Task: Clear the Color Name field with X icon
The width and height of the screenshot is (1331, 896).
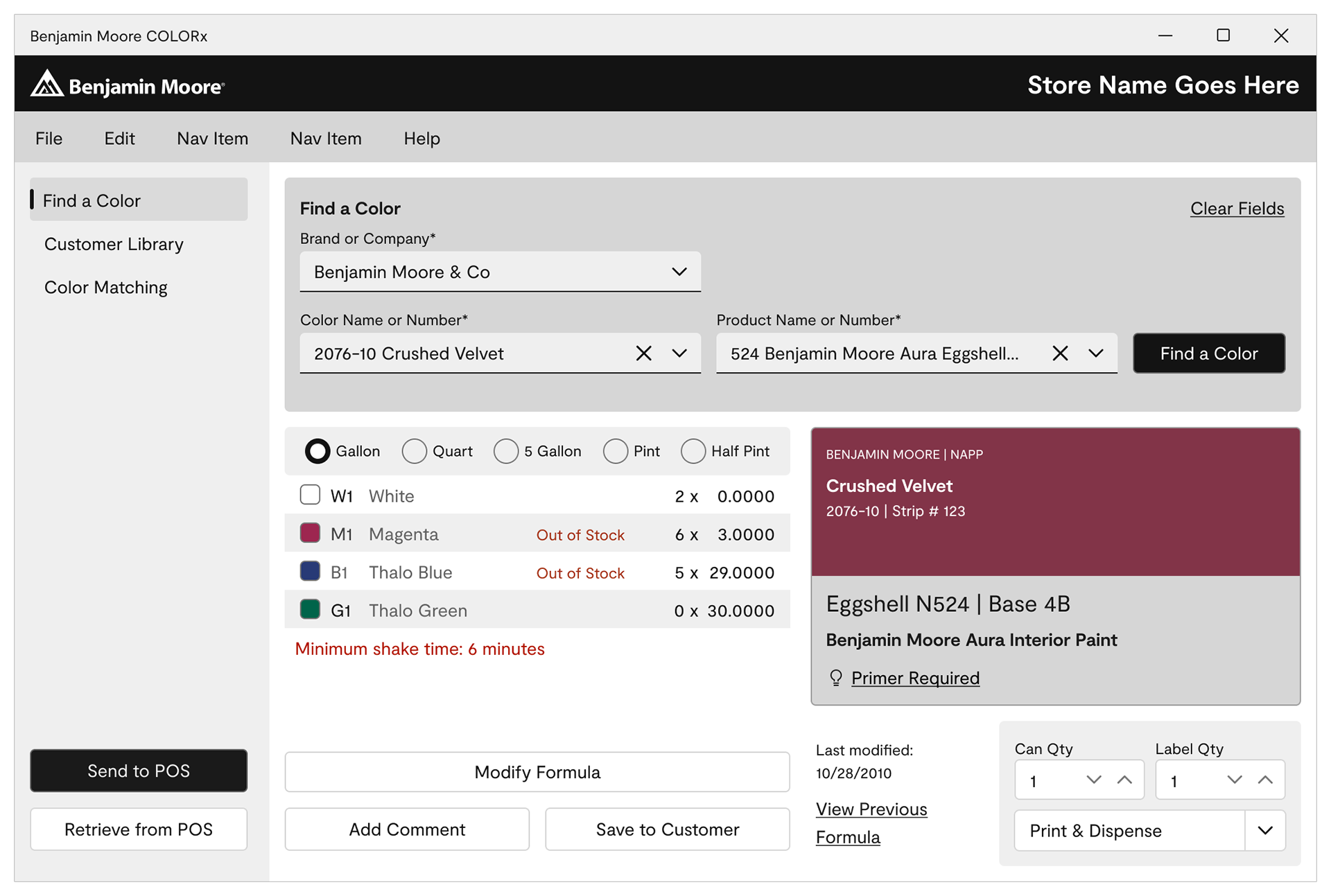Action: tap(643, 353)
